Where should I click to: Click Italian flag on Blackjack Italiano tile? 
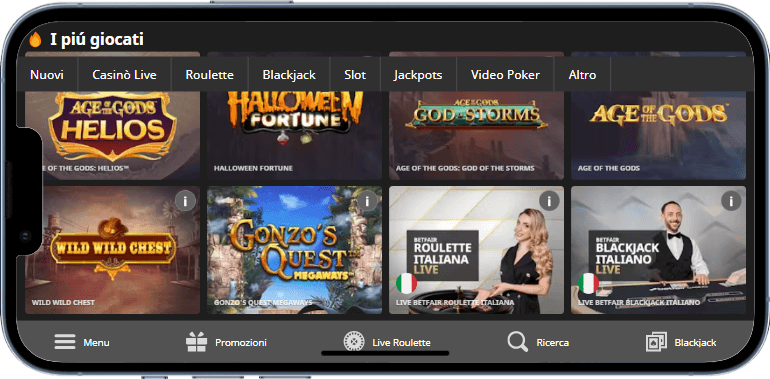[x=588, y=283]
